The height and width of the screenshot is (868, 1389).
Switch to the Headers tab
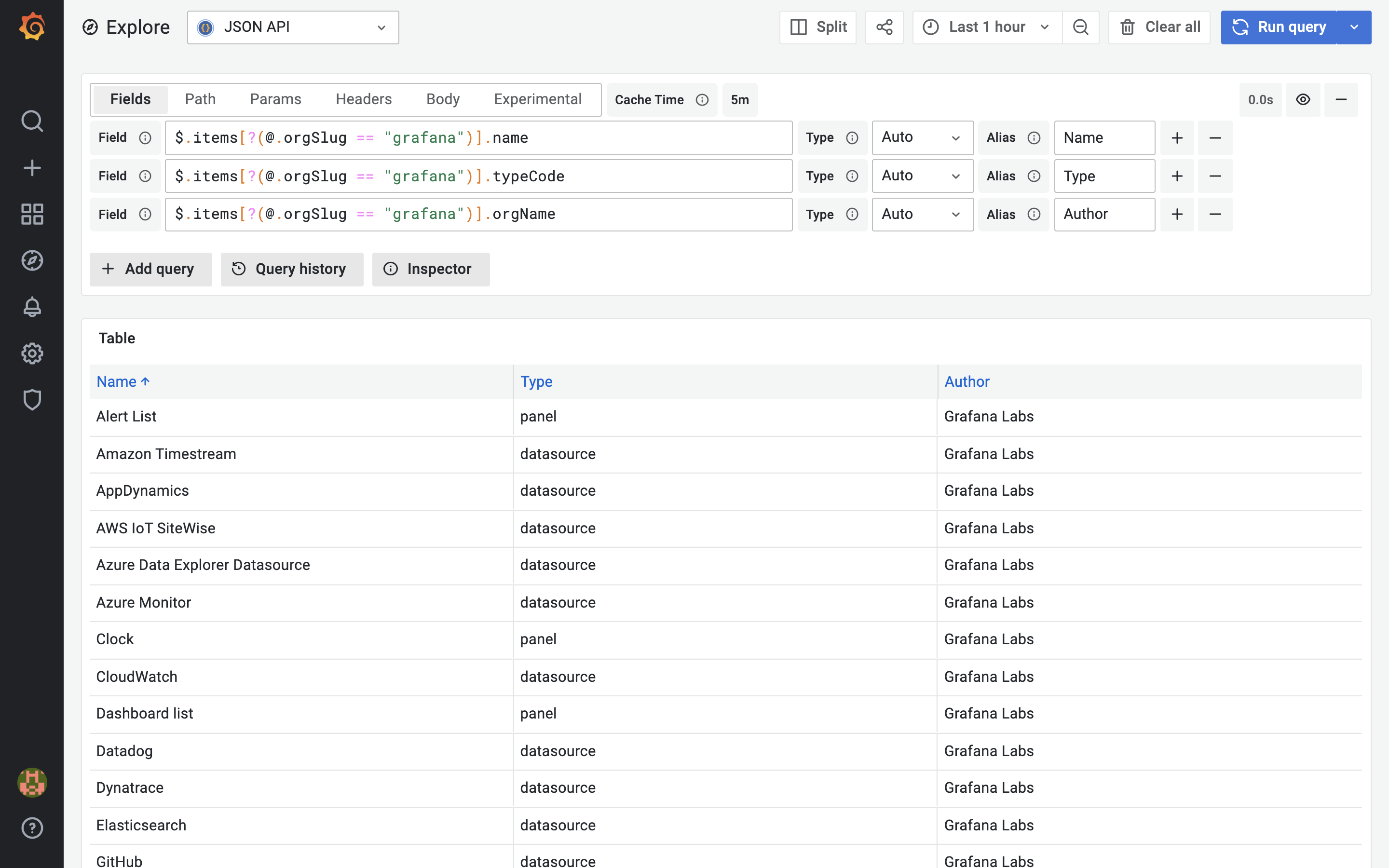point(363,99)
